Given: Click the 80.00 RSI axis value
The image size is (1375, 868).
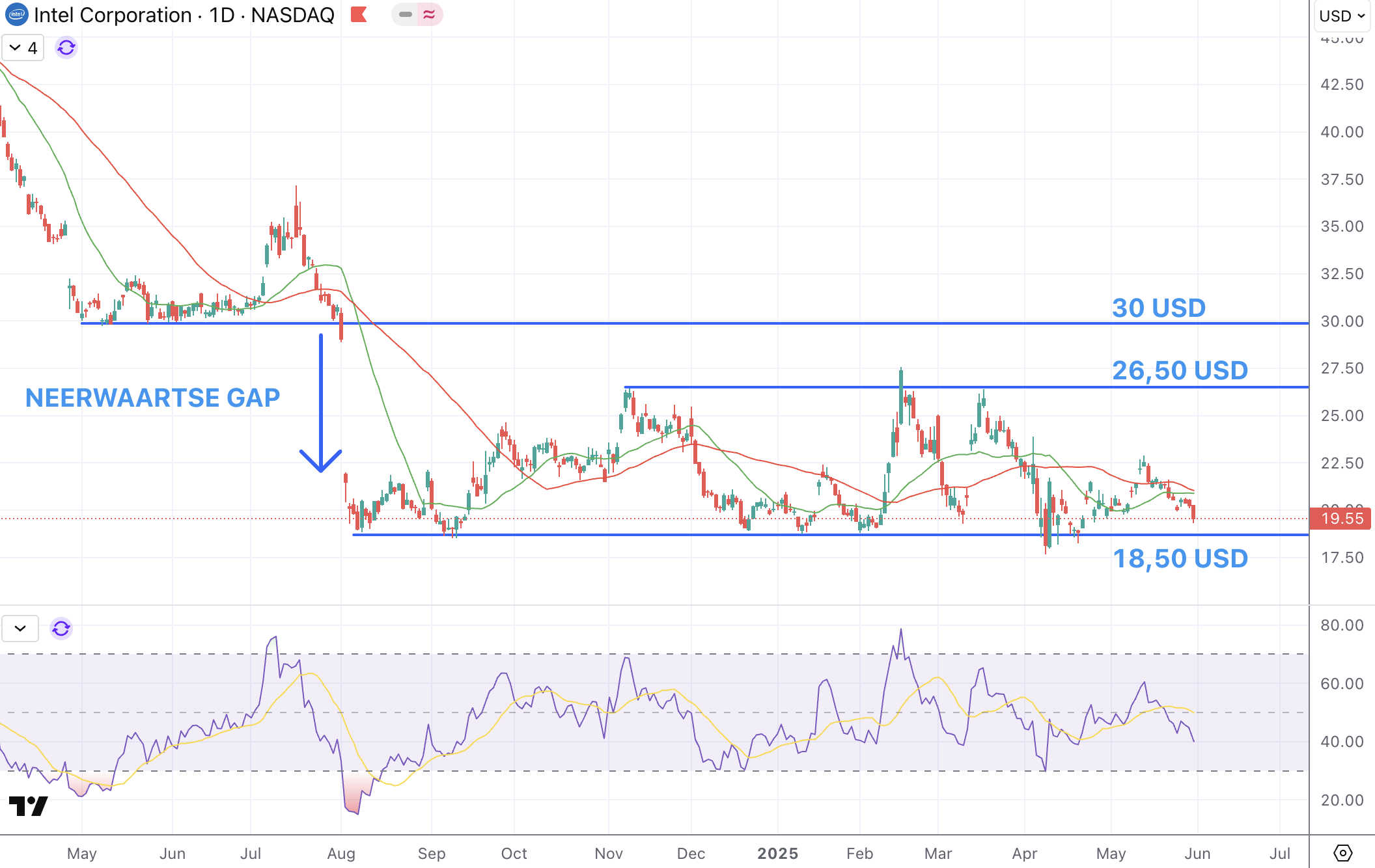Looking at the screenshot, I should point(1342,625).
